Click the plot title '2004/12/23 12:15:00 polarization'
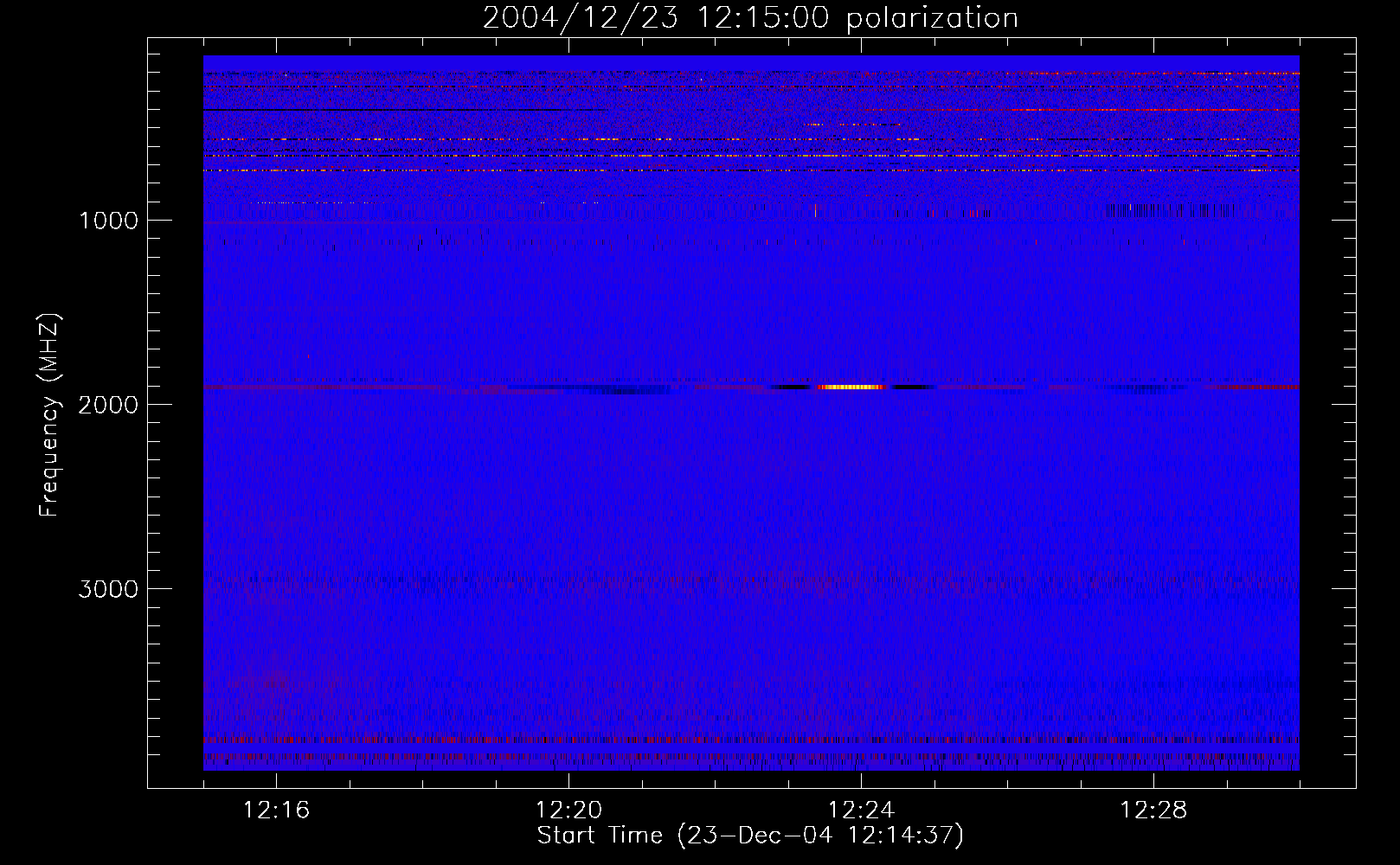1400x865 pixels. coord(750,18)
